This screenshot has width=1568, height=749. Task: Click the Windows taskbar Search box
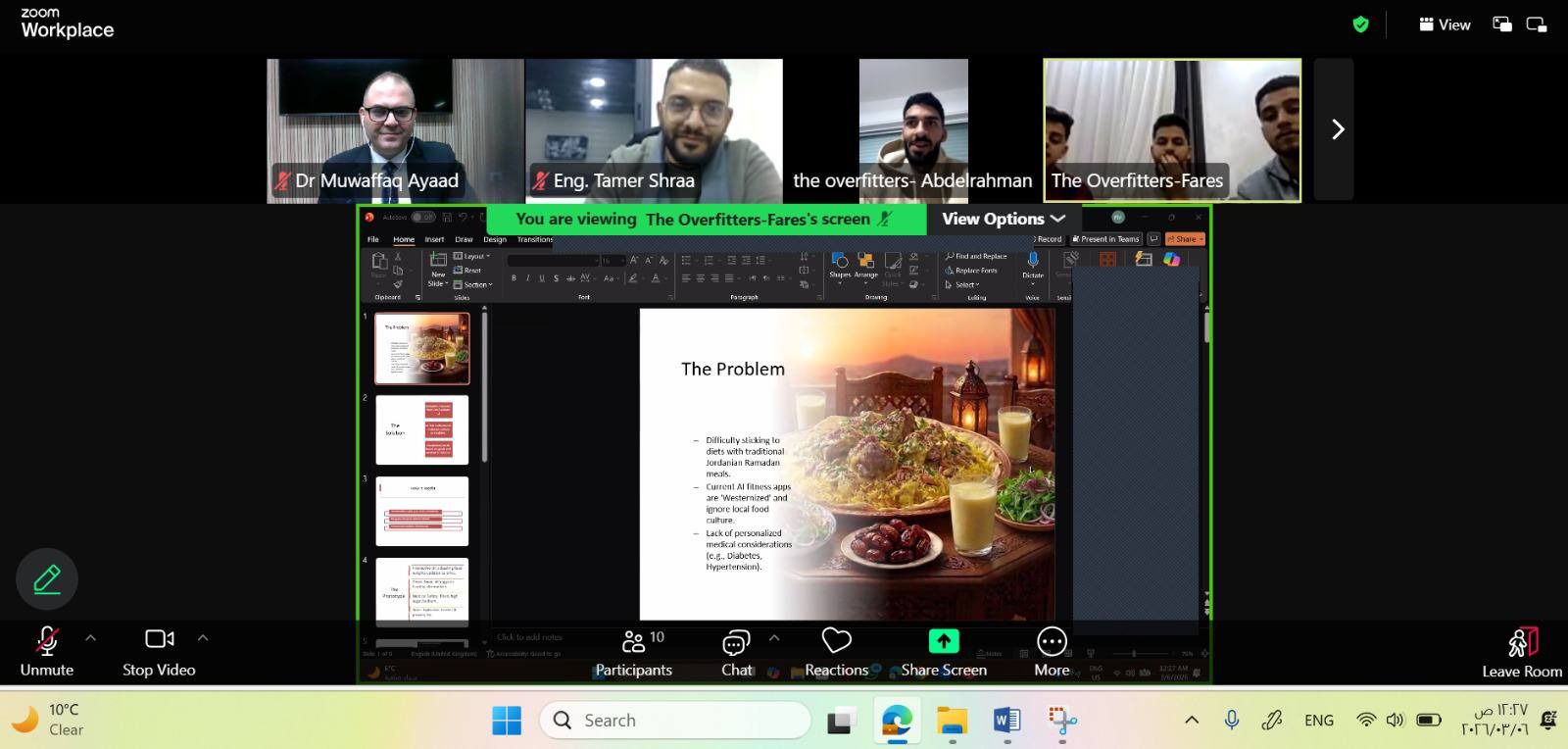click(x=675, y=721)
